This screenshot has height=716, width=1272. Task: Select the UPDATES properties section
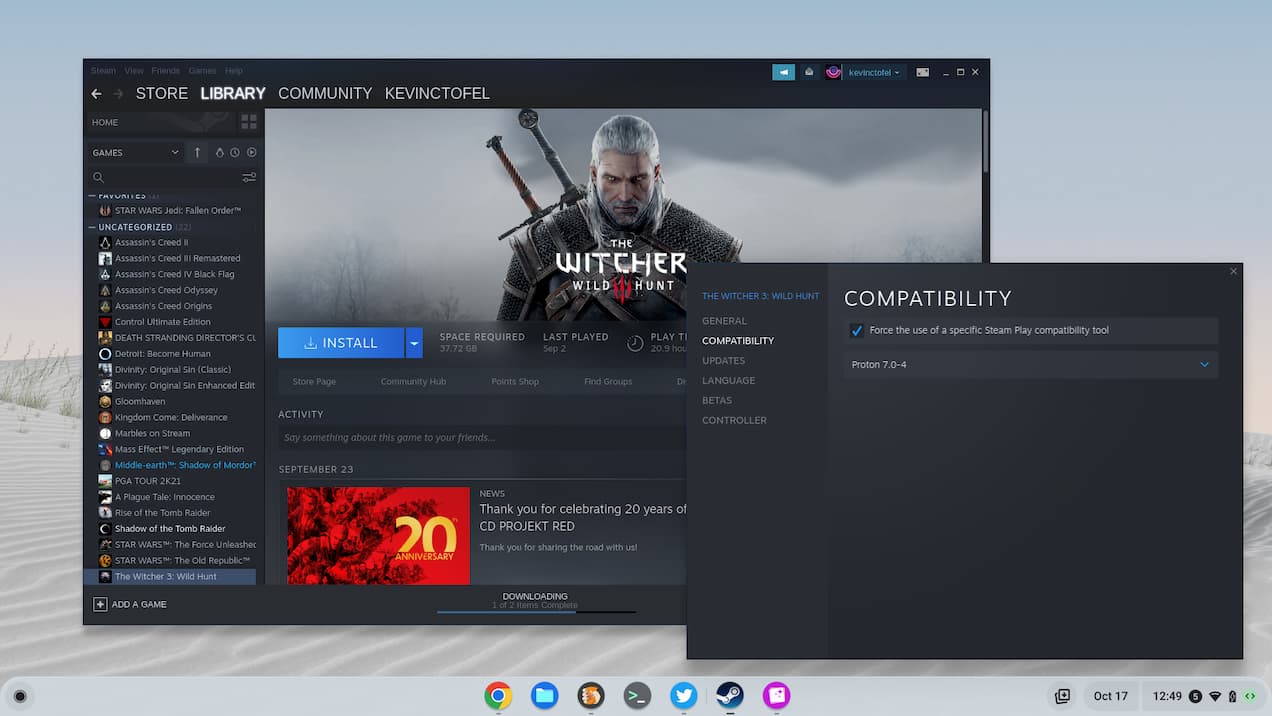coord(723,361)
